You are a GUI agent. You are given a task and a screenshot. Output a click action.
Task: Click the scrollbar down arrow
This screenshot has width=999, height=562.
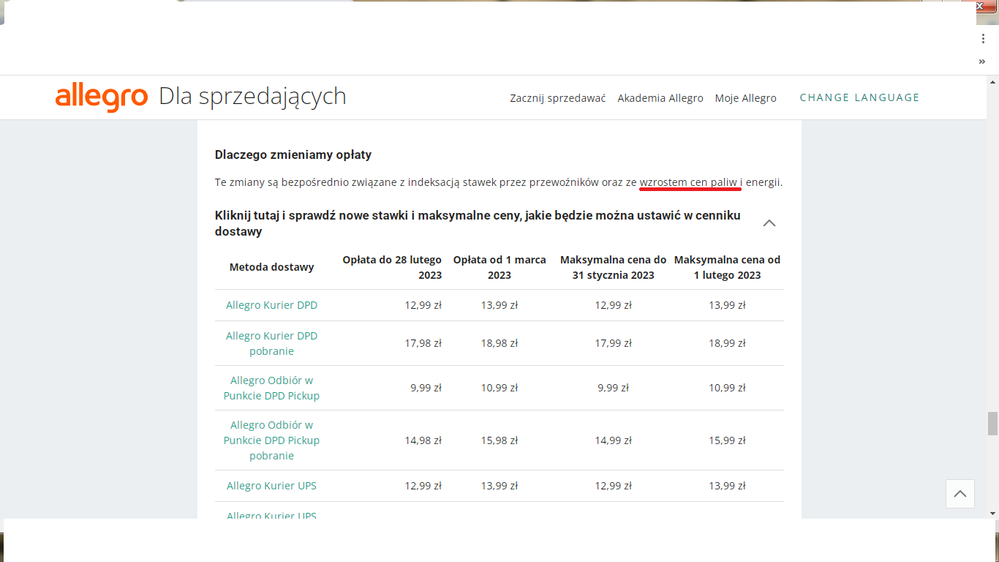(992, 513)
